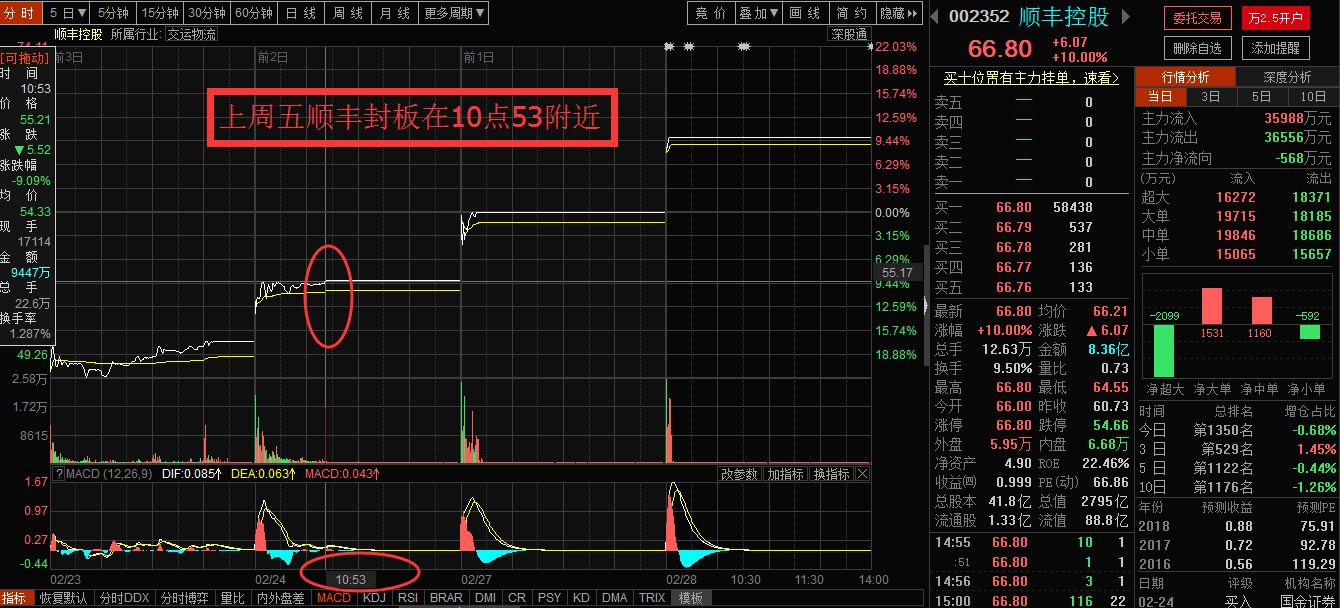1340x608 pixels.
Task: Show the 周线 weekly K-line chart
Action: (347, 13)
